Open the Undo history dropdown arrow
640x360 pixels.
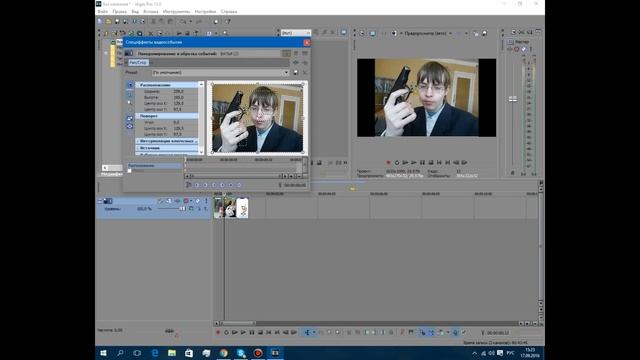(190, 21)
